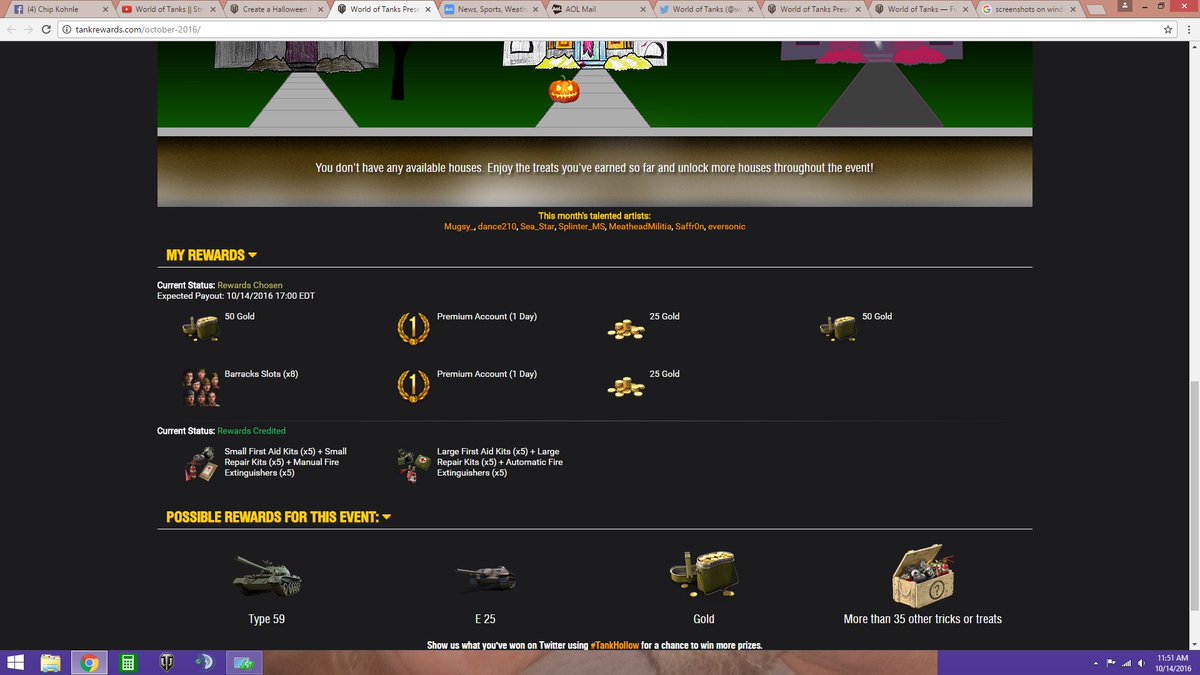Click the first Premium Account (1 Day) medal icon

point(413,327)
